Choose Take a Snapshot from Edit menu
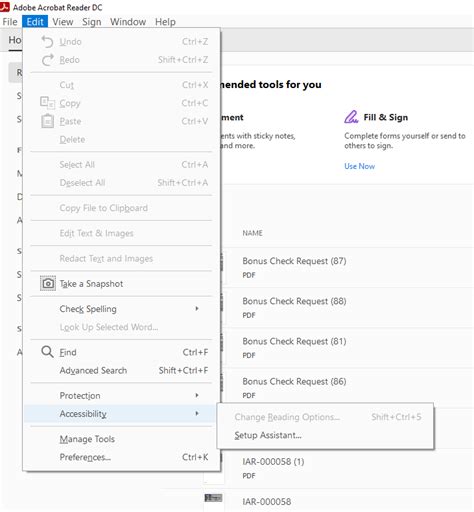 121,284
